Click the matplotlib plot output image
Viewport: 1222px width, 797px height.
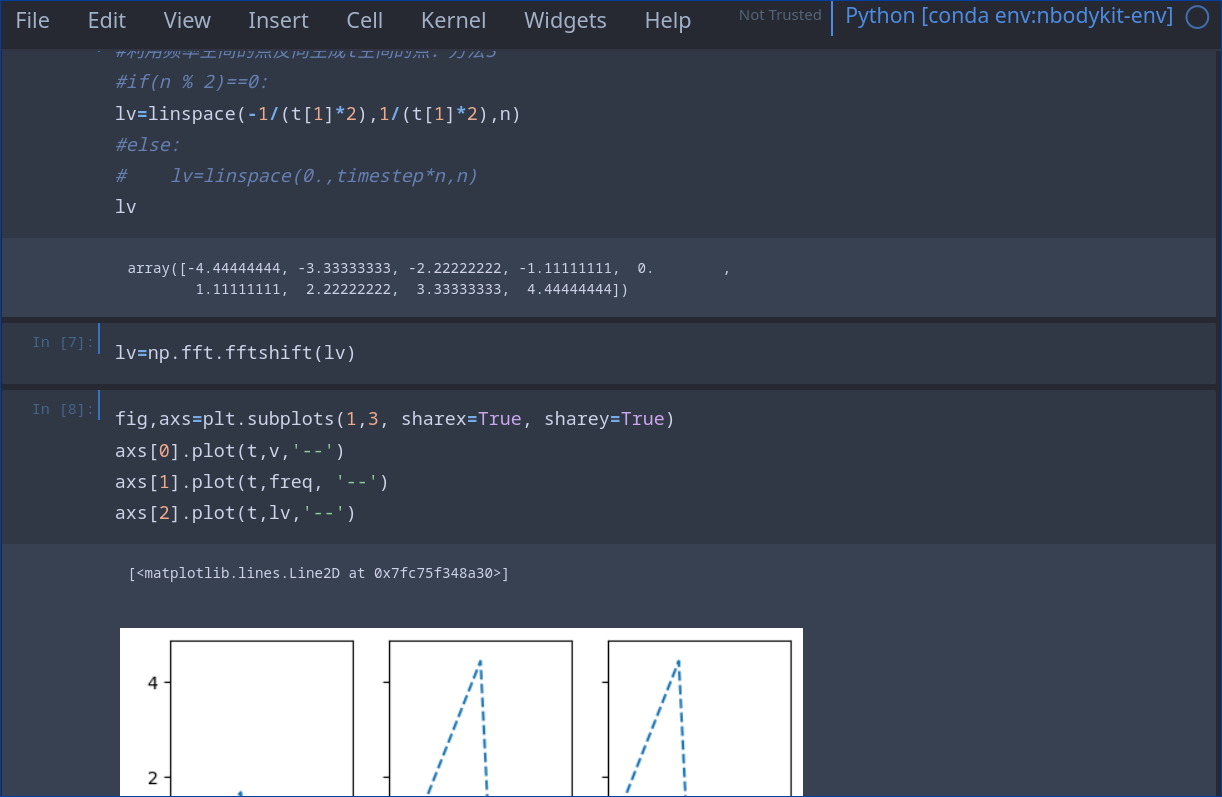460,710
